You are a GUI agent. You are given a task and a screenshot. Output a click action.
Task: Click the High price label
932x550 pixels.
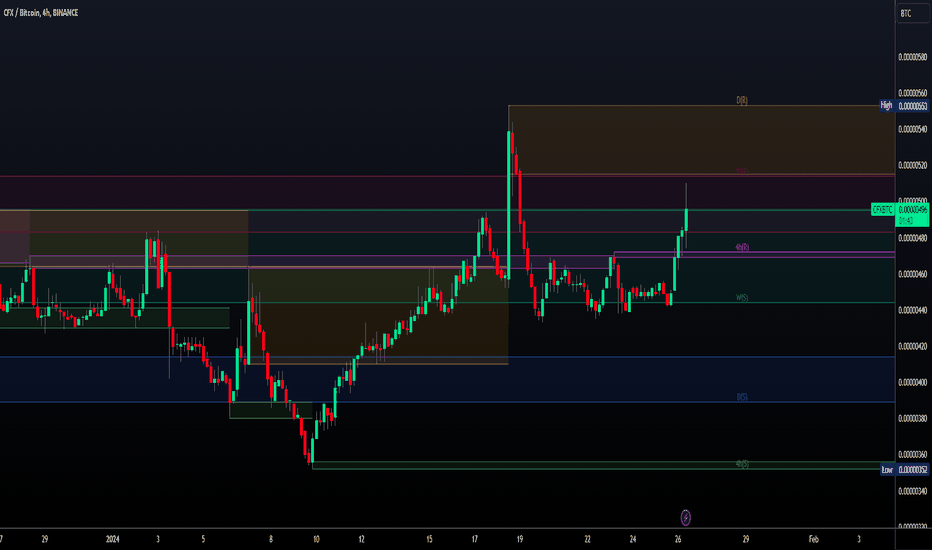click(886, 106)
